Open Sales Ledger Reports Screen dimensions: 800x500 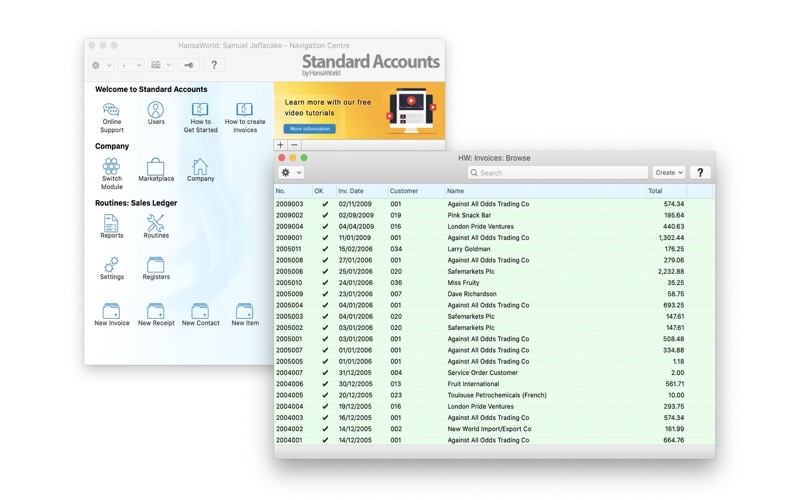pos(111,227)
